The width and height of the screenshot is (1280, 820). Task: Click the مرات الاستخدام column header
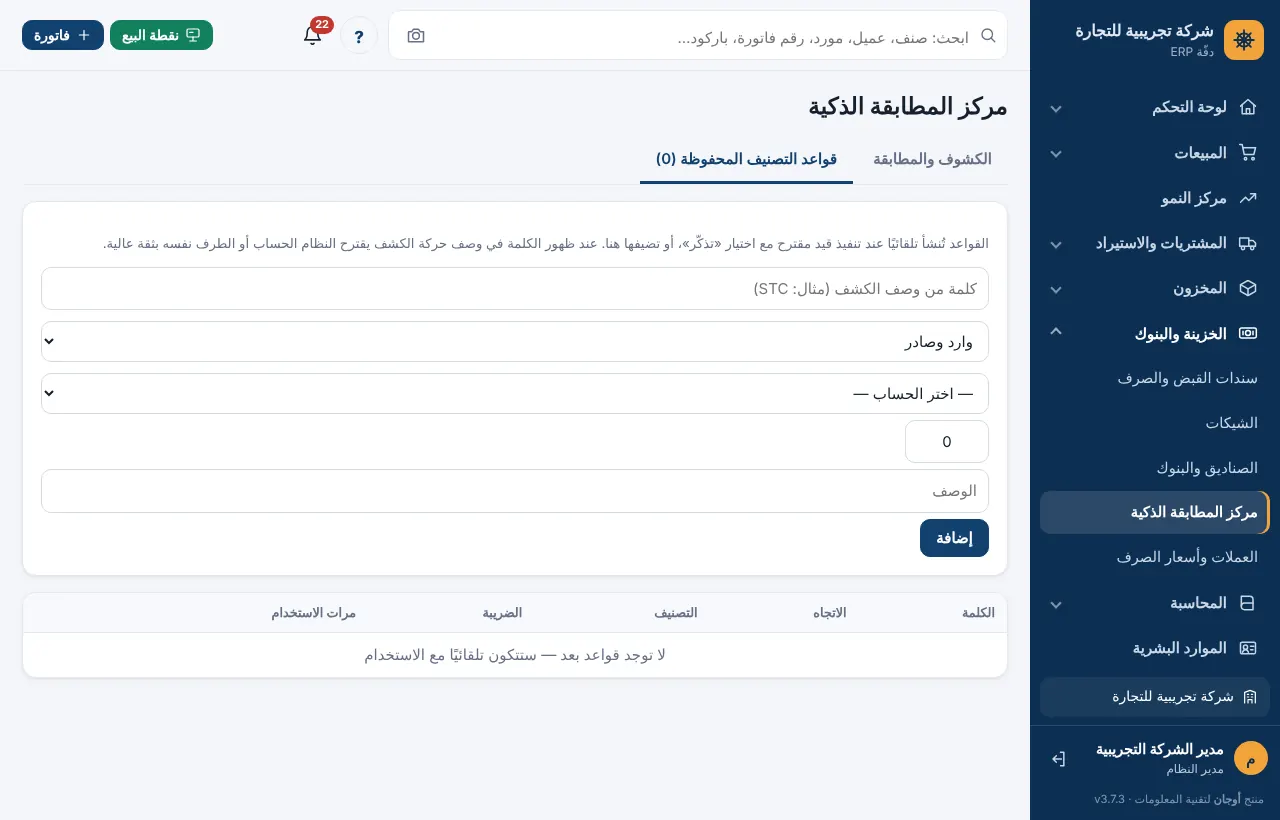click(313, 613)
